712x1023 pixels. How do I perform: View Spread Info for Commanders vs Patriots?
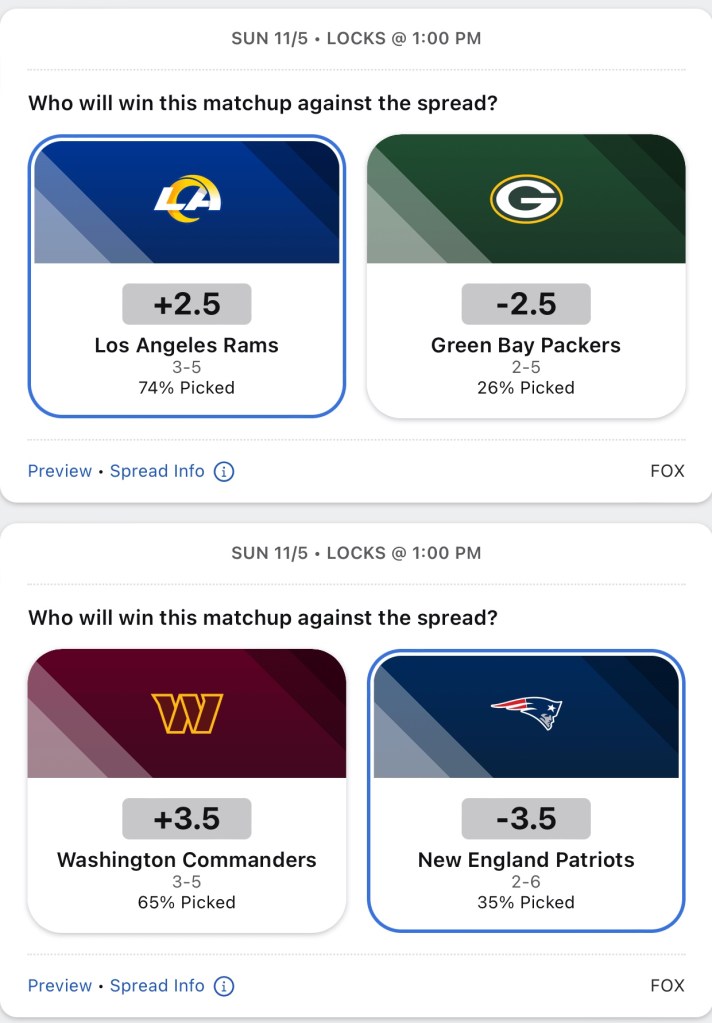(x=157, y=986)
